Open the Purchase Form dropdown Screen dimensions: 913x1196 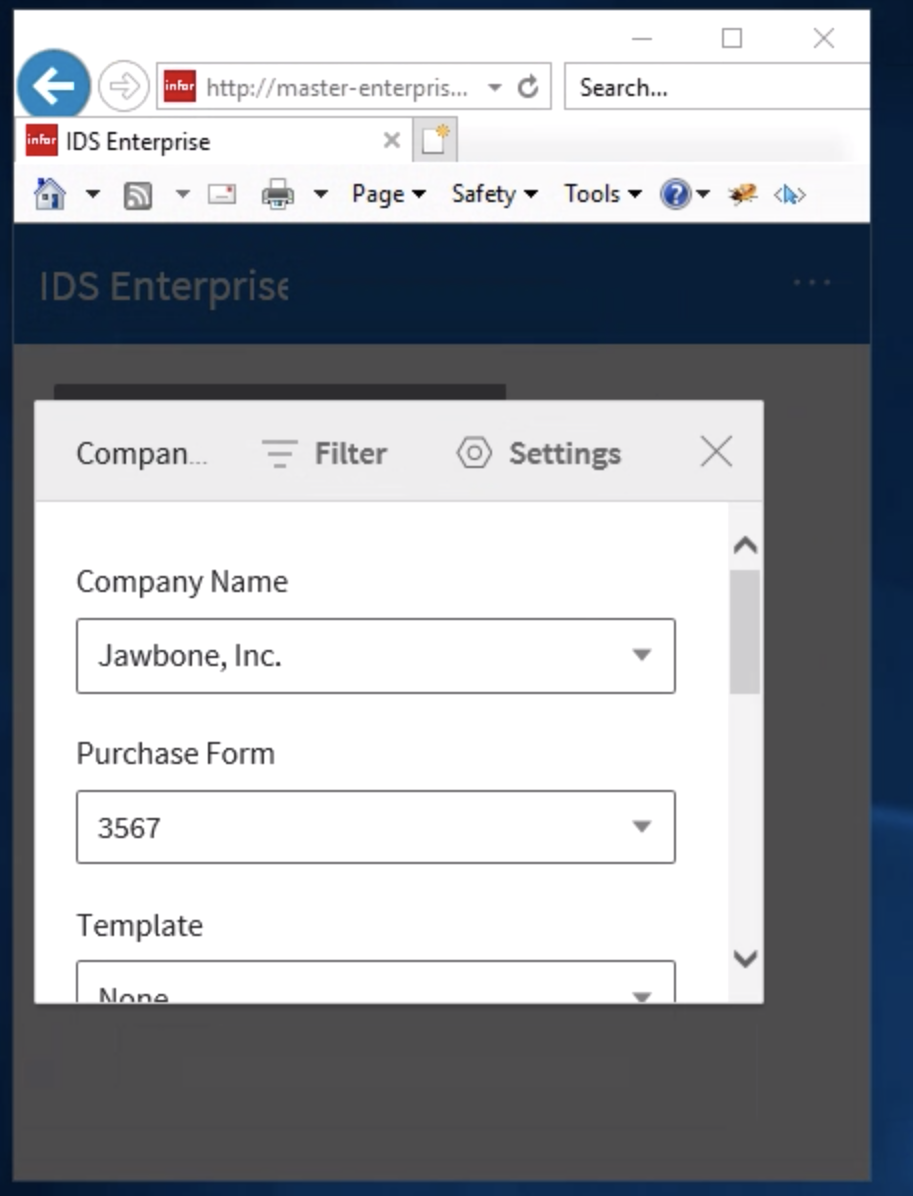click(x=375, y=827)
